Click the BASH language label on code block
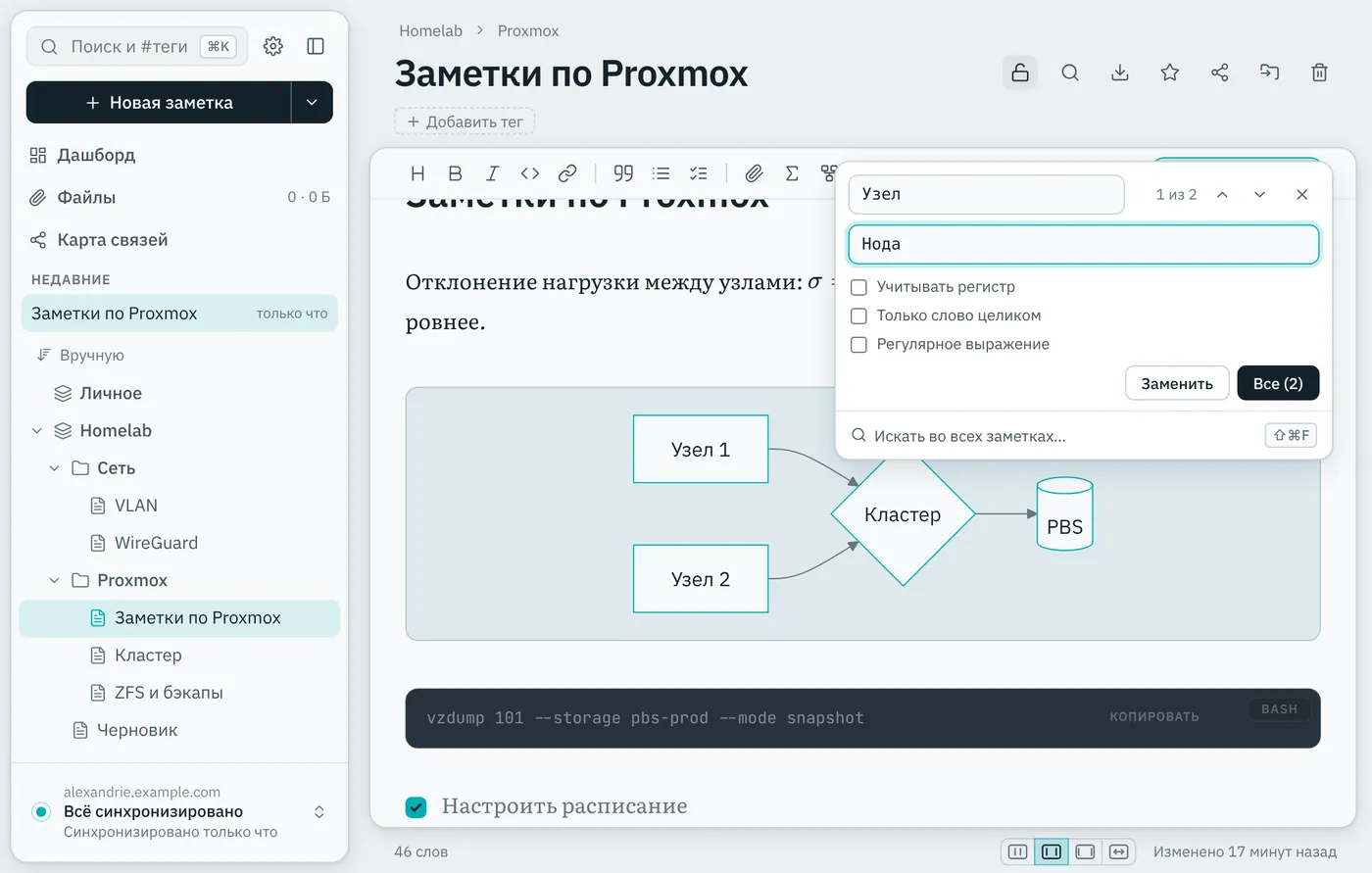 point(1279,708)
